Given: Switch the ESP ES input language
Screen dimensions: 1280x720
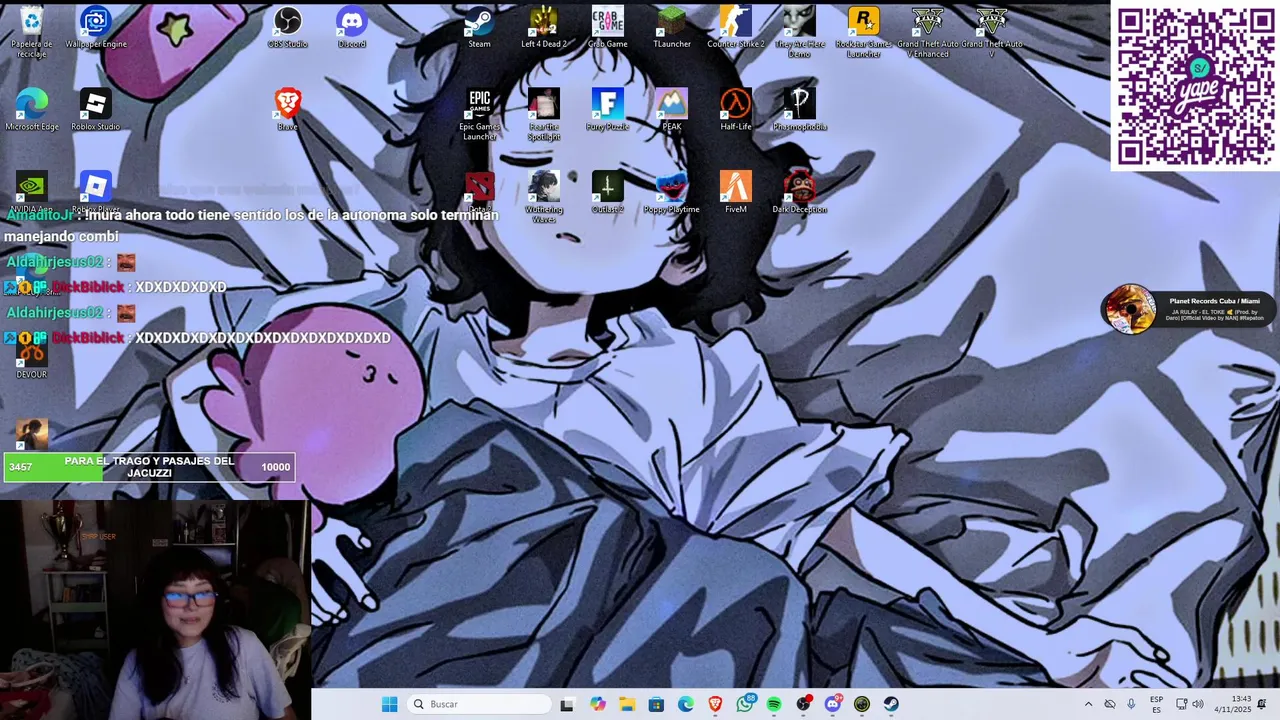Looking at the screenshot, I should pos(1157,704).
